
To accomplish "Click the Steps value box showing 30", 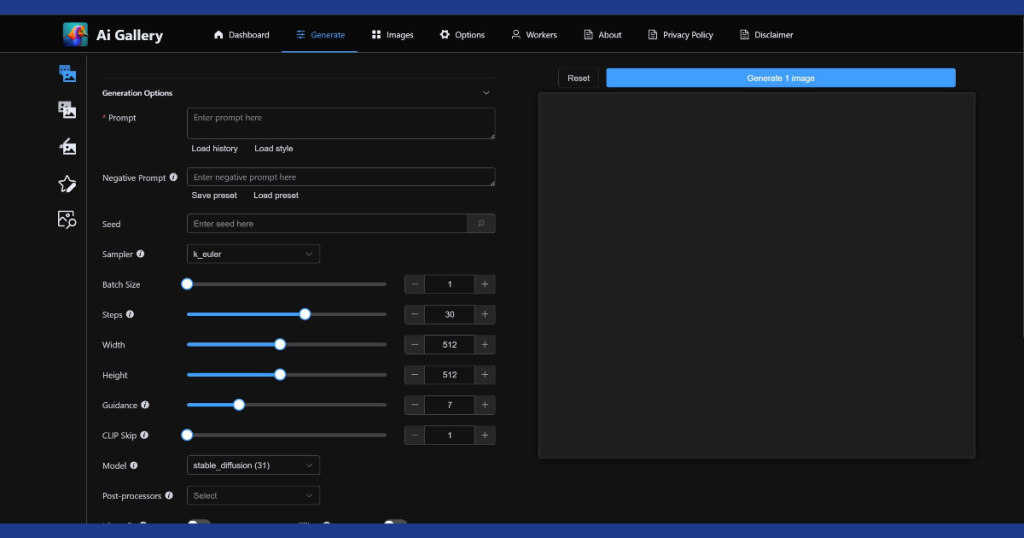I will click(x=449, y=314).
